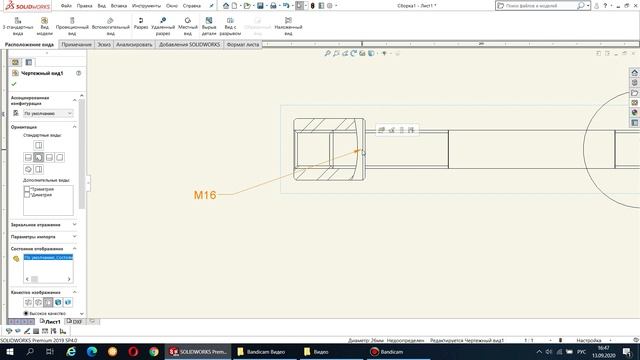This screenshot has height=360, width=640.
Task: Open the Правка menu
Action: [84, 6]
